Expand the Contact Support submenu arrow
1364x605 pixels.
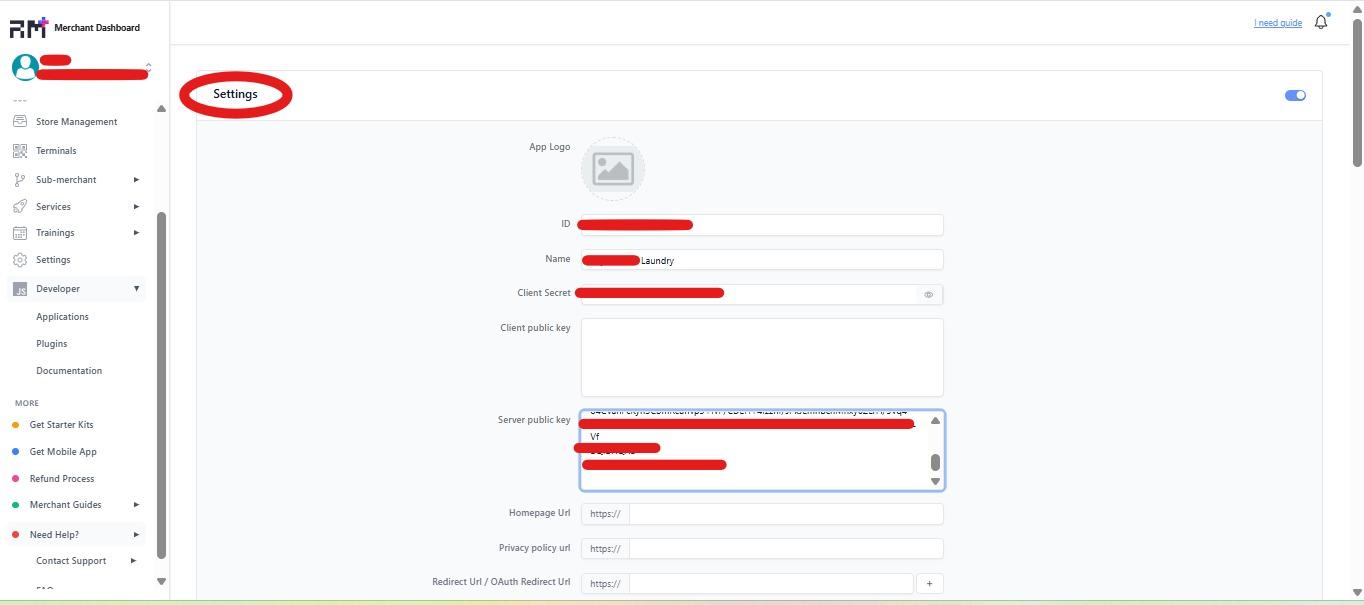click(133, 560)
